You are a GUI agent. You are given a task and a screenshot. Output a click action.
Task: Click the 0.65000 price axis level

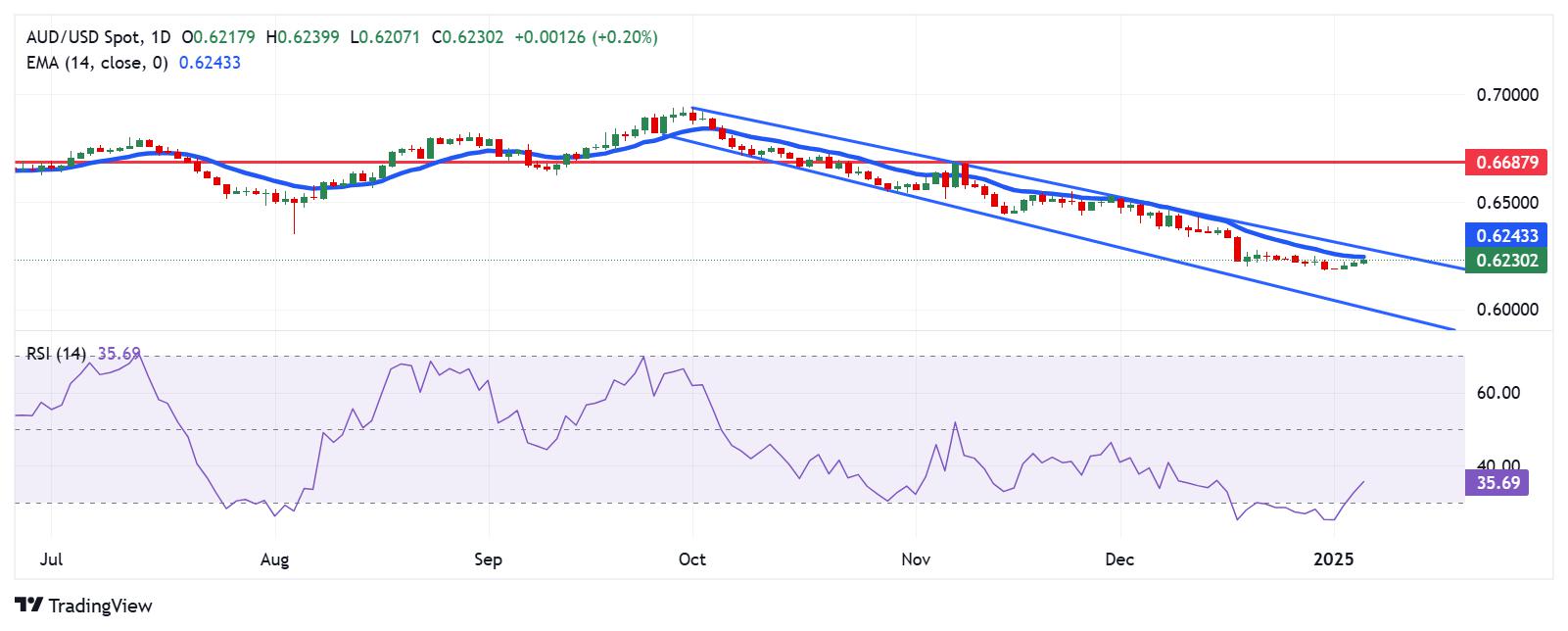[1507, 202]
